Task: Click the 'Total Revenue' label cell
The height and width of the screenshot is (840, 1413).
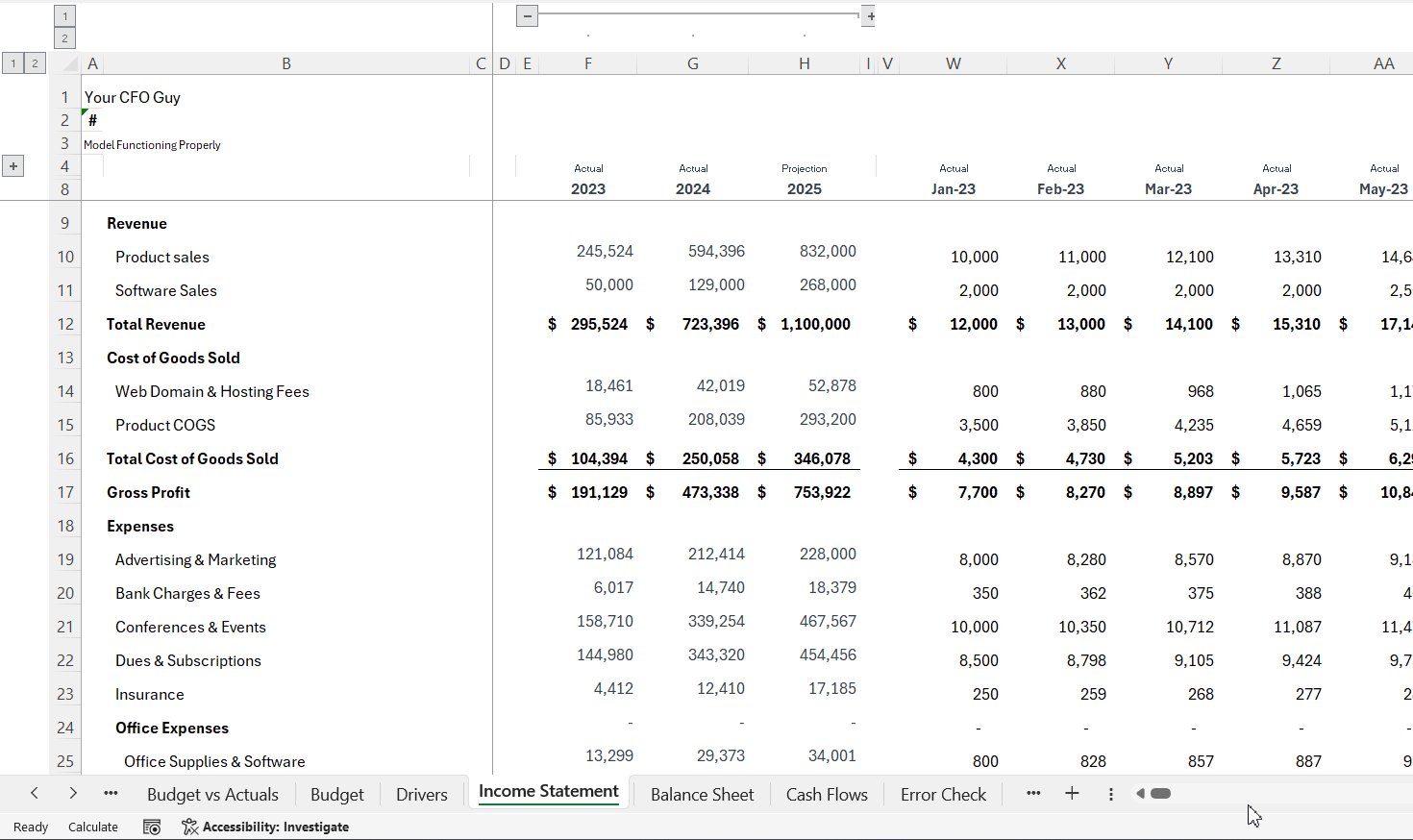Action: pos(156,324)
